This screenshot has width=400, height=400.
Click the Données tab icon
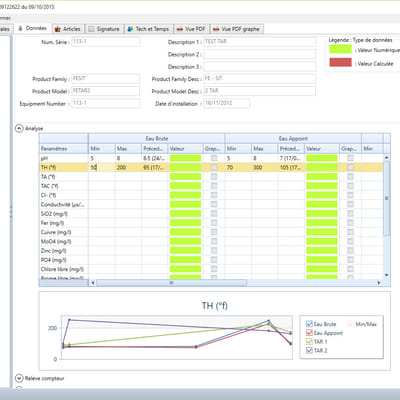(x=20, y=28)
